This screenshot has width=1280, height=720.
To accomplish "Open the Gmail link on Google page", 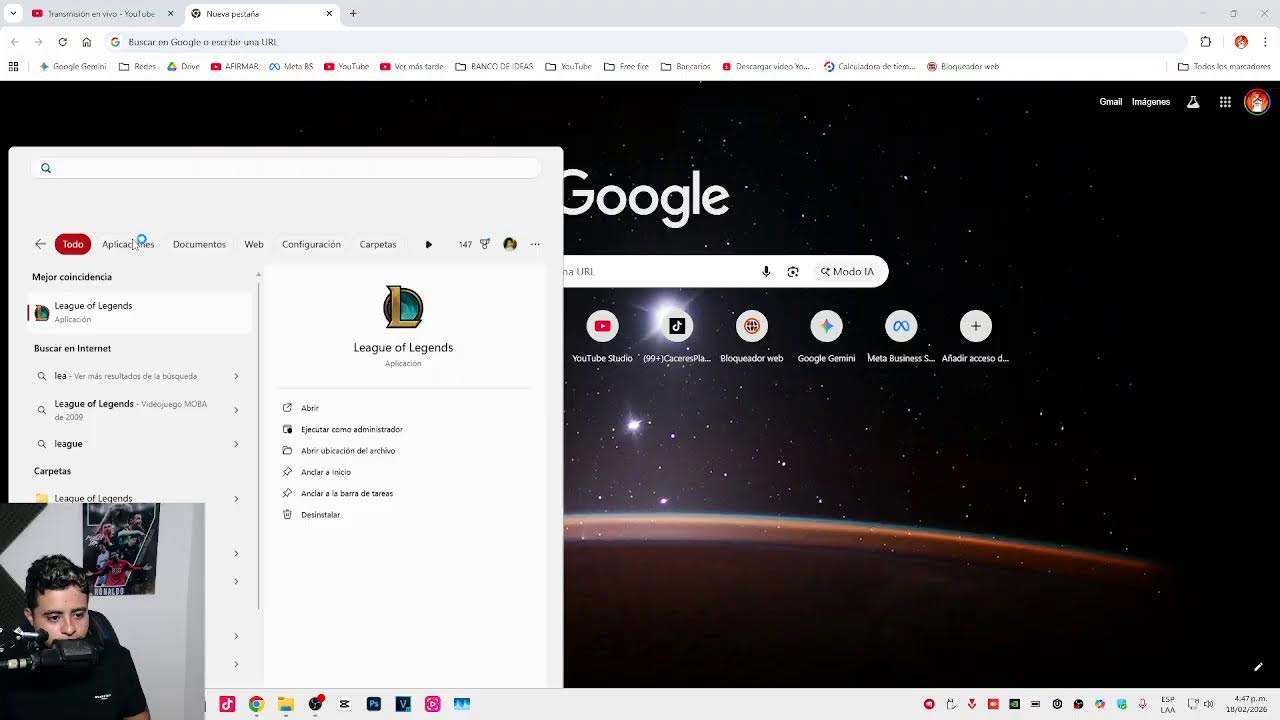I will tap(1111, 102).
